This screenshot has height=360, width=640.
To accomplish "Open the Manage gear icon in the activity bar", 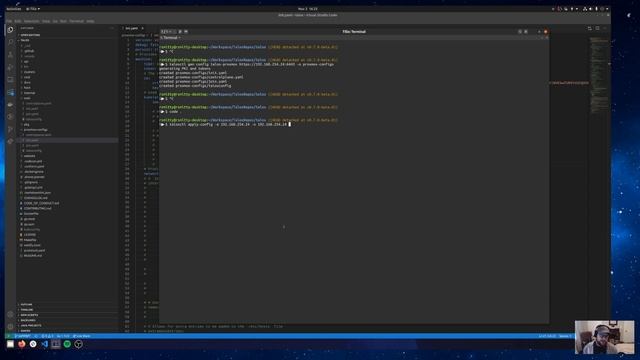I will (x=10, y=327).
